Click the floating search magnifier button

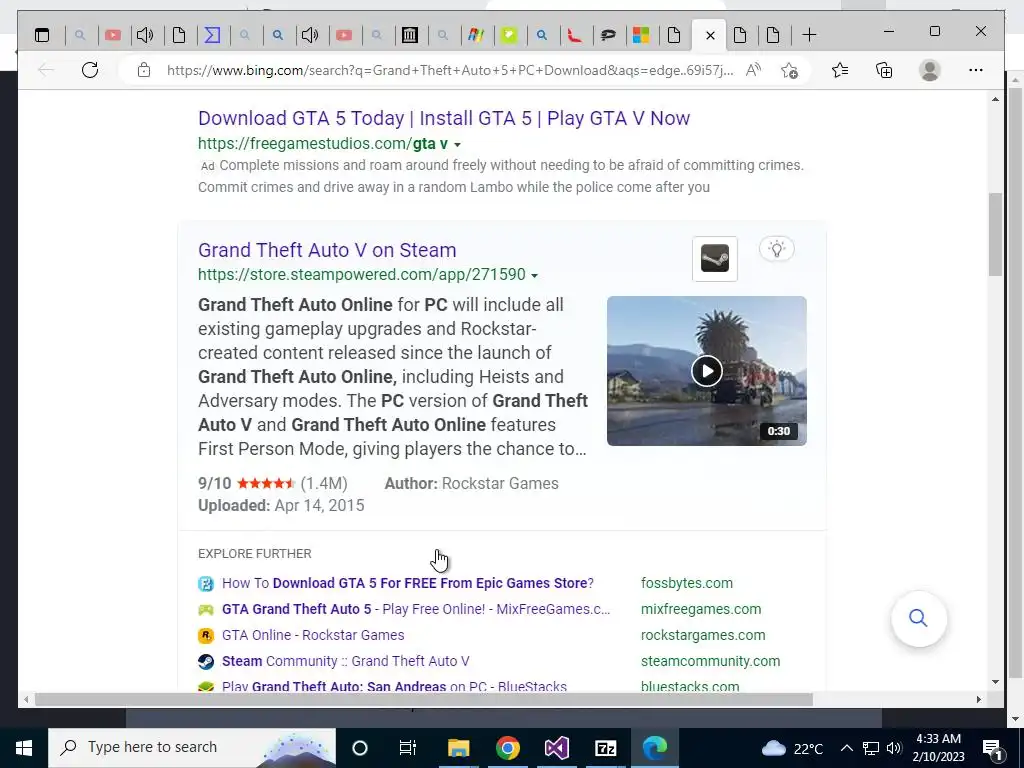click(918, 618)
